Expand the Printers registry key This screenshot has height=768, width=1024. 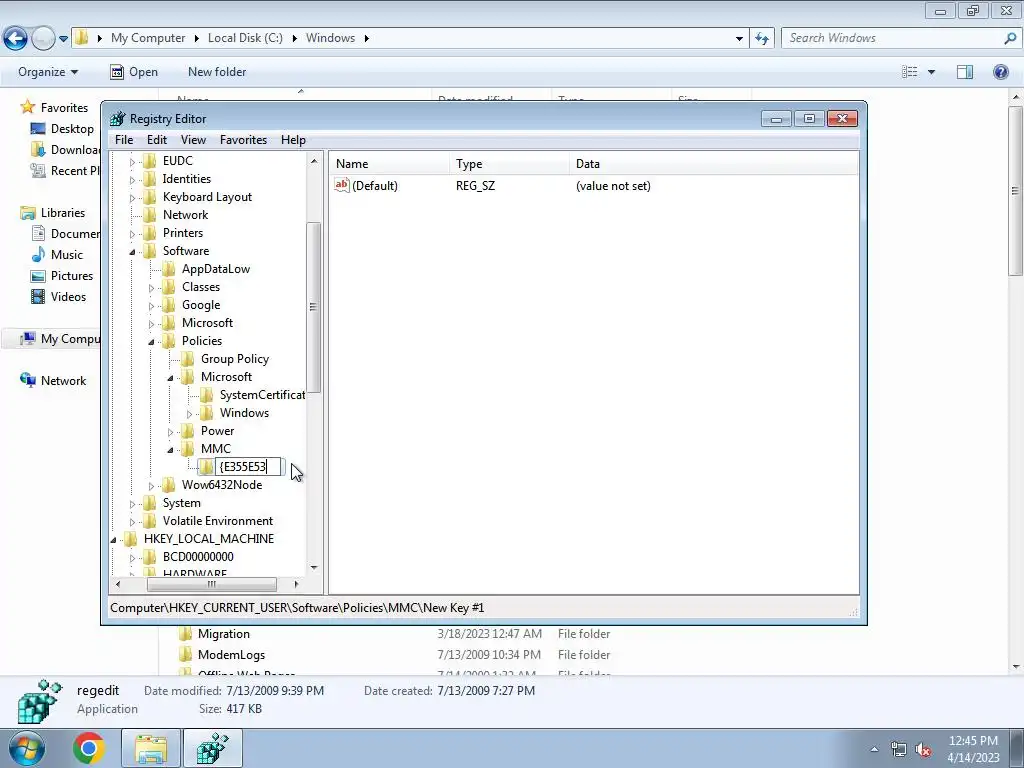pos(132,234)
